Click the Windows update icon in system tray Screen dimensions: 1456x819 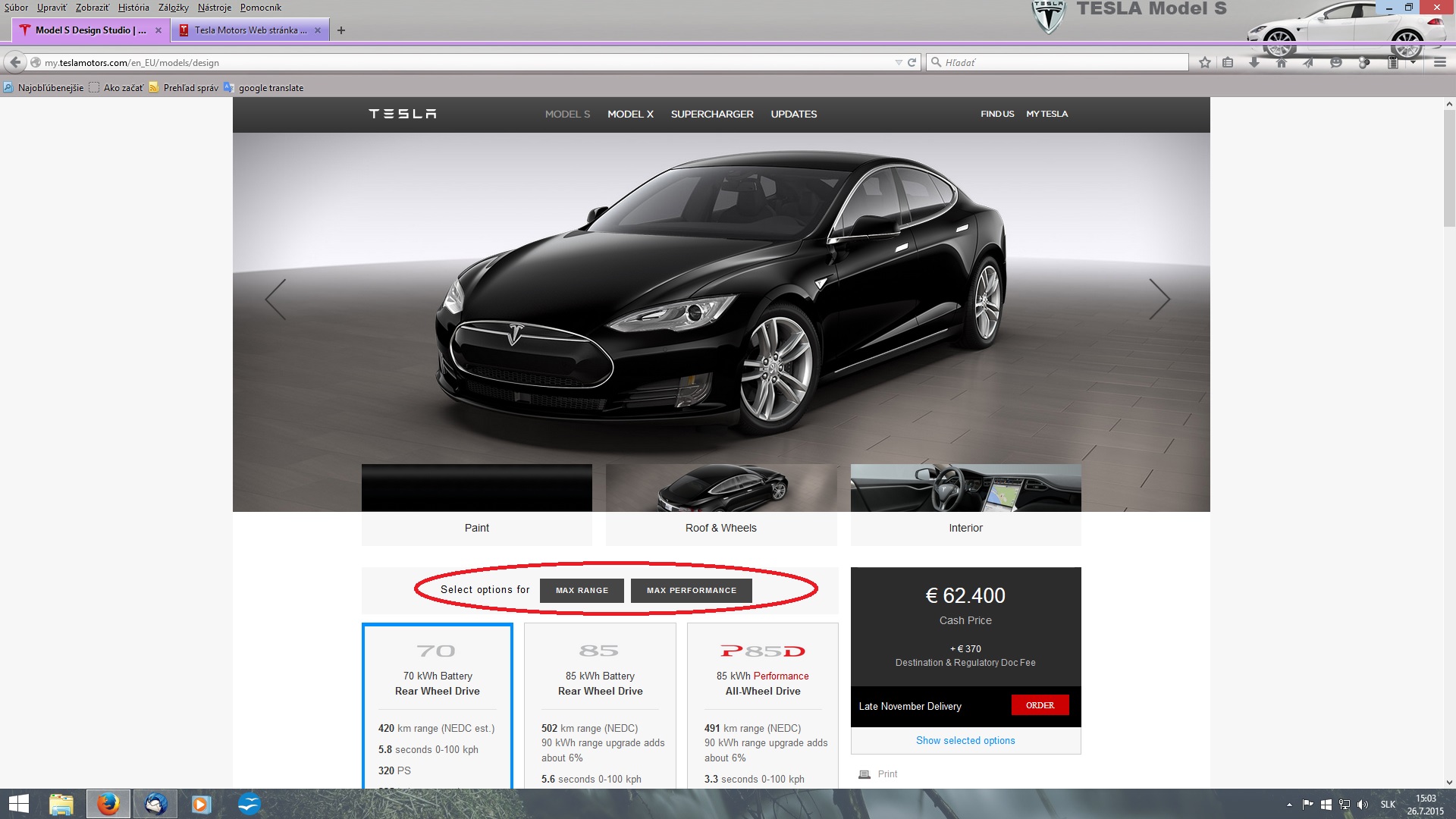pos(1326,805)
